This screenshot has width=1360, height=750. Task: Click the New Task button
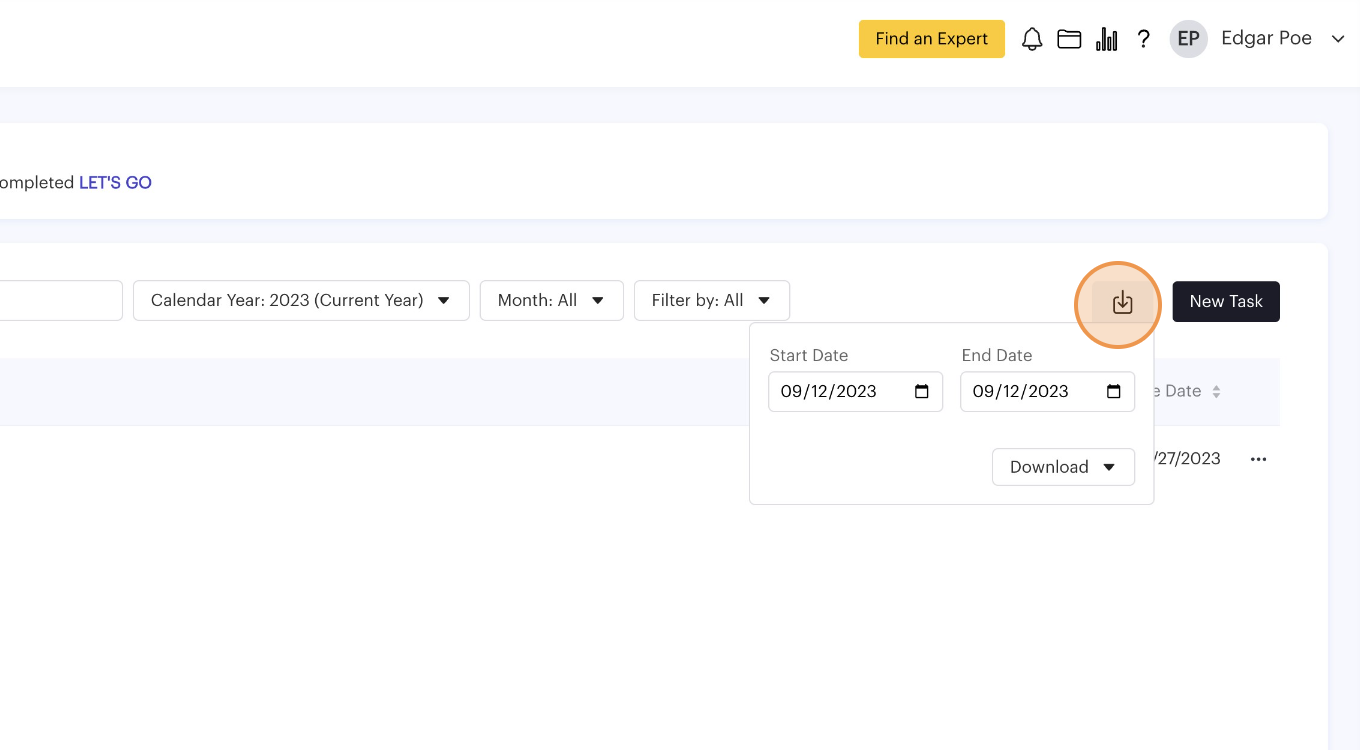pos(1225,302)
